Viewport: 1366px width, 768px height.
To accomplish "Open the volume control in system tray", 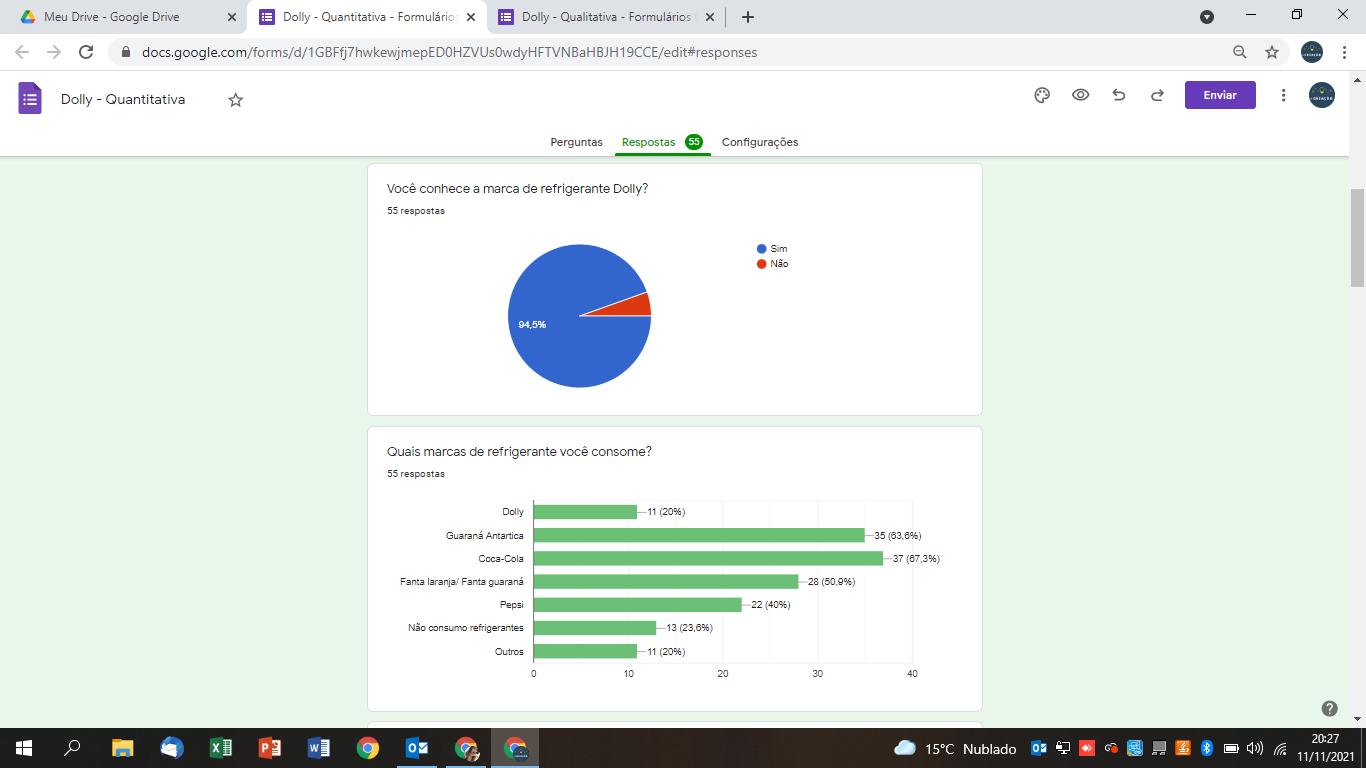I will pos(1255,748).
